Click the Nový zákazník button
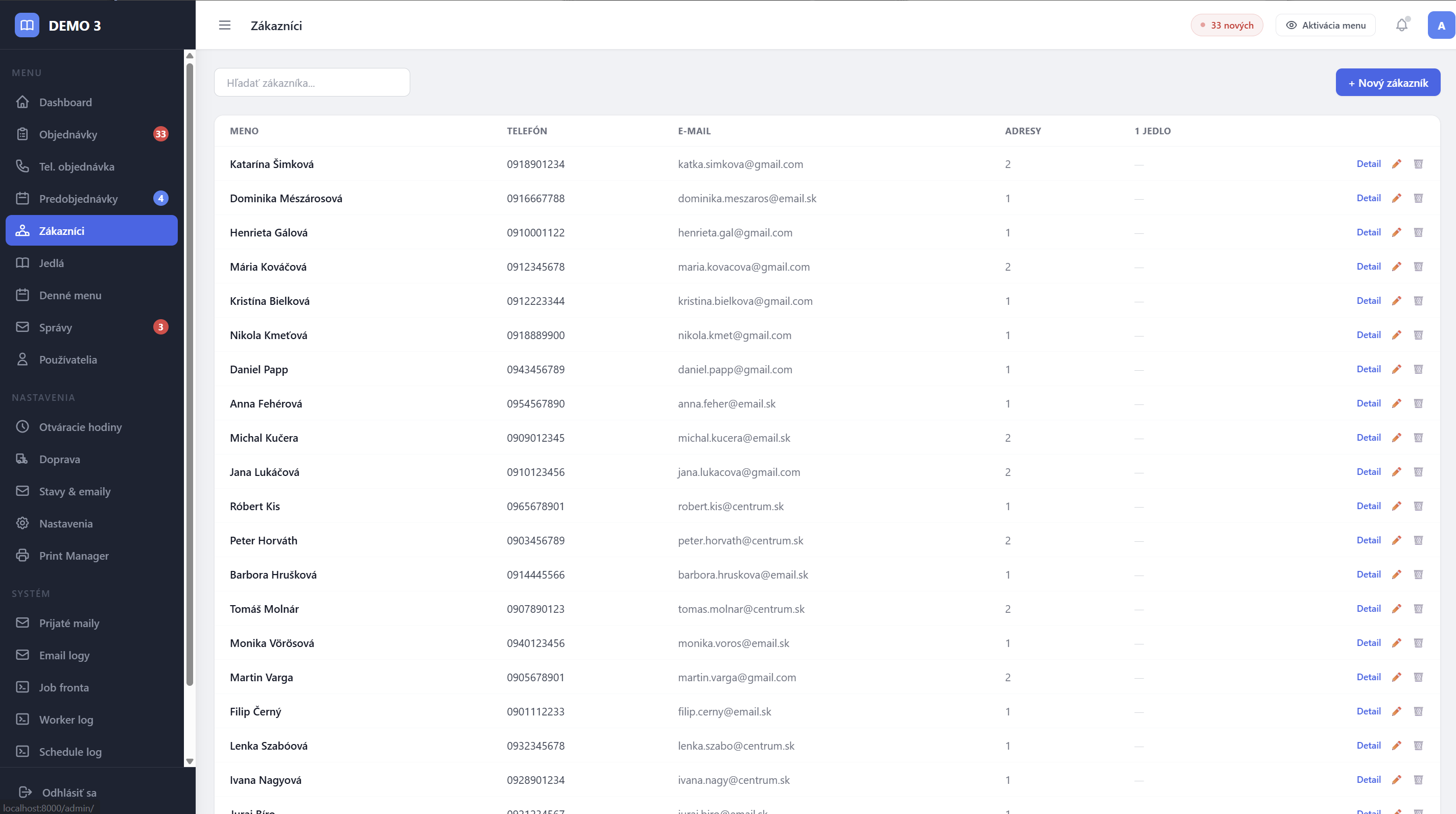 tap(1388, 83)
